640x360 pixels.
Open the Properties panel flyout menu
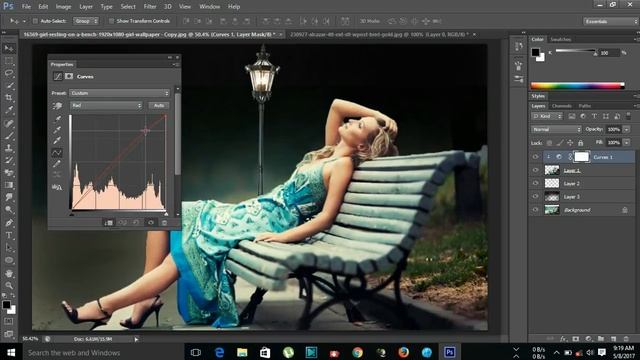click(x=176, y=64)
